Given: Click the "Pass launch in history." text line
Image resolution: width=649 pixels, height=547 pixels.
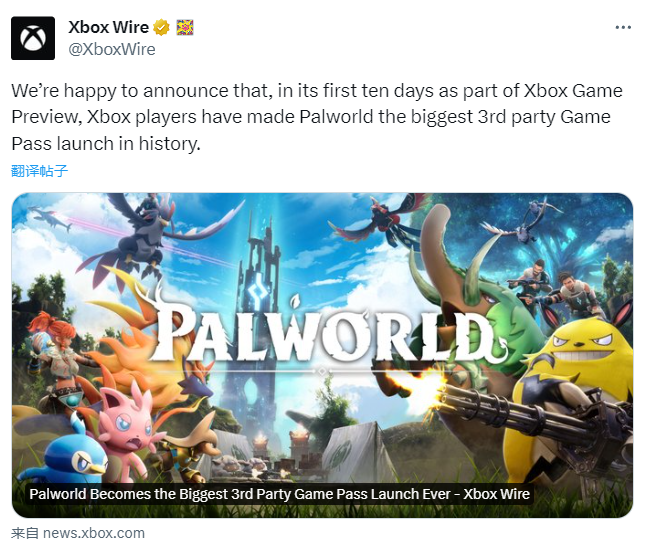Looking at the screenshot, I should [x=106, y=144].
